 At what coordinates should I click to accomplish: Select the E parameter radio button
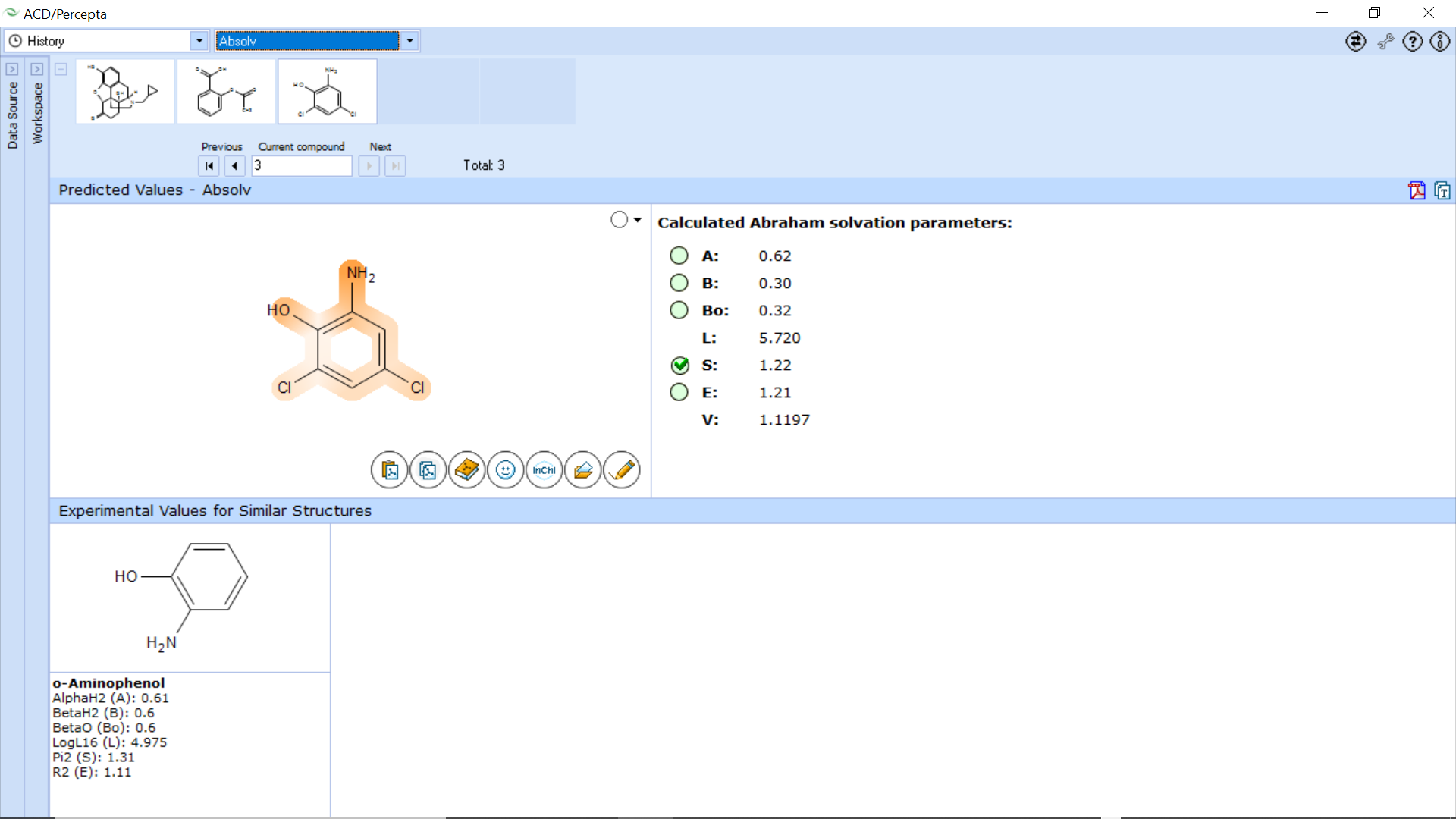tap(679, 392)
